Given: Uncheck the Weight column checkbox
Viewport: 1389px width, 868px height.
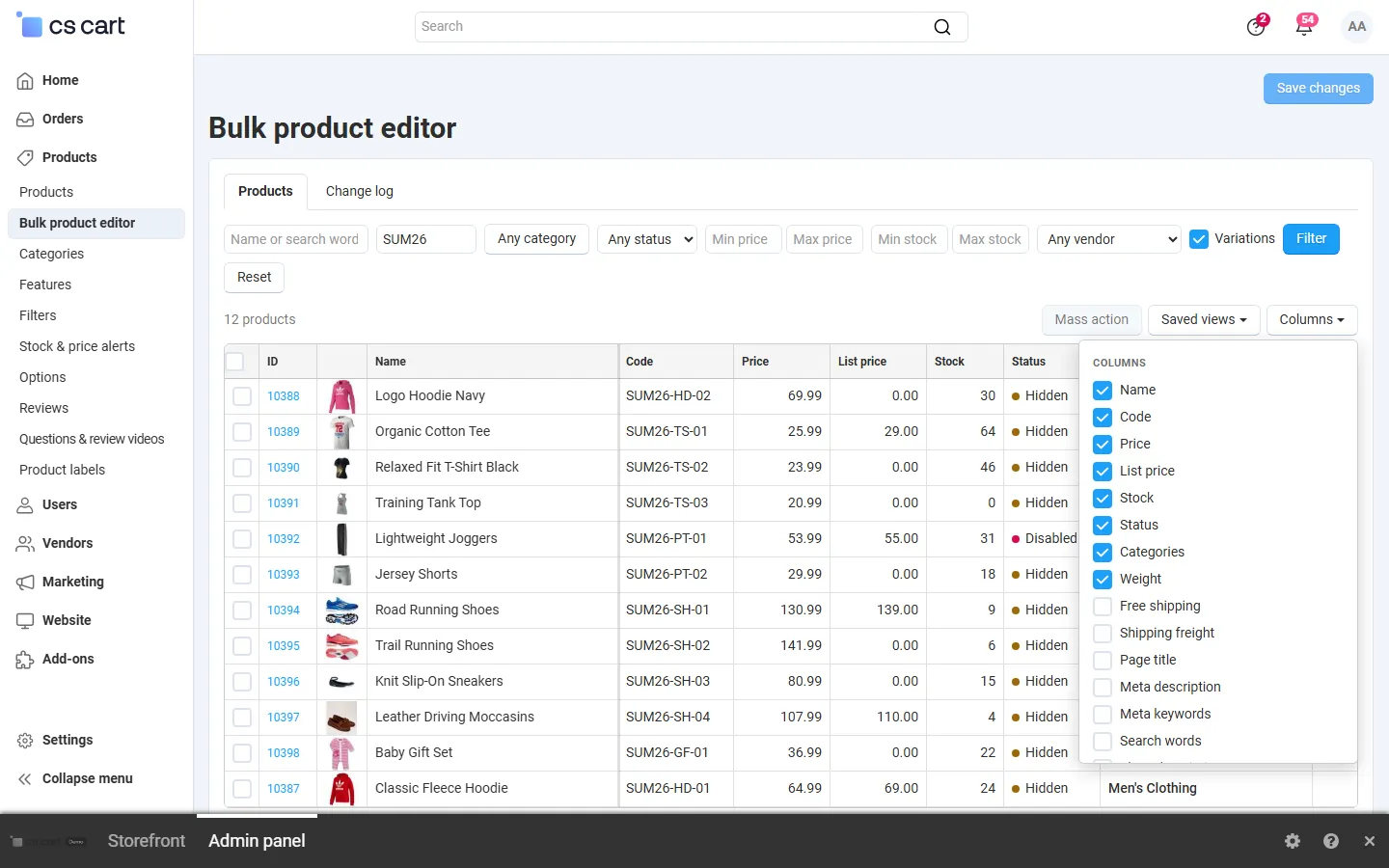Looking at the screenshot, I should pos(1103,580).
